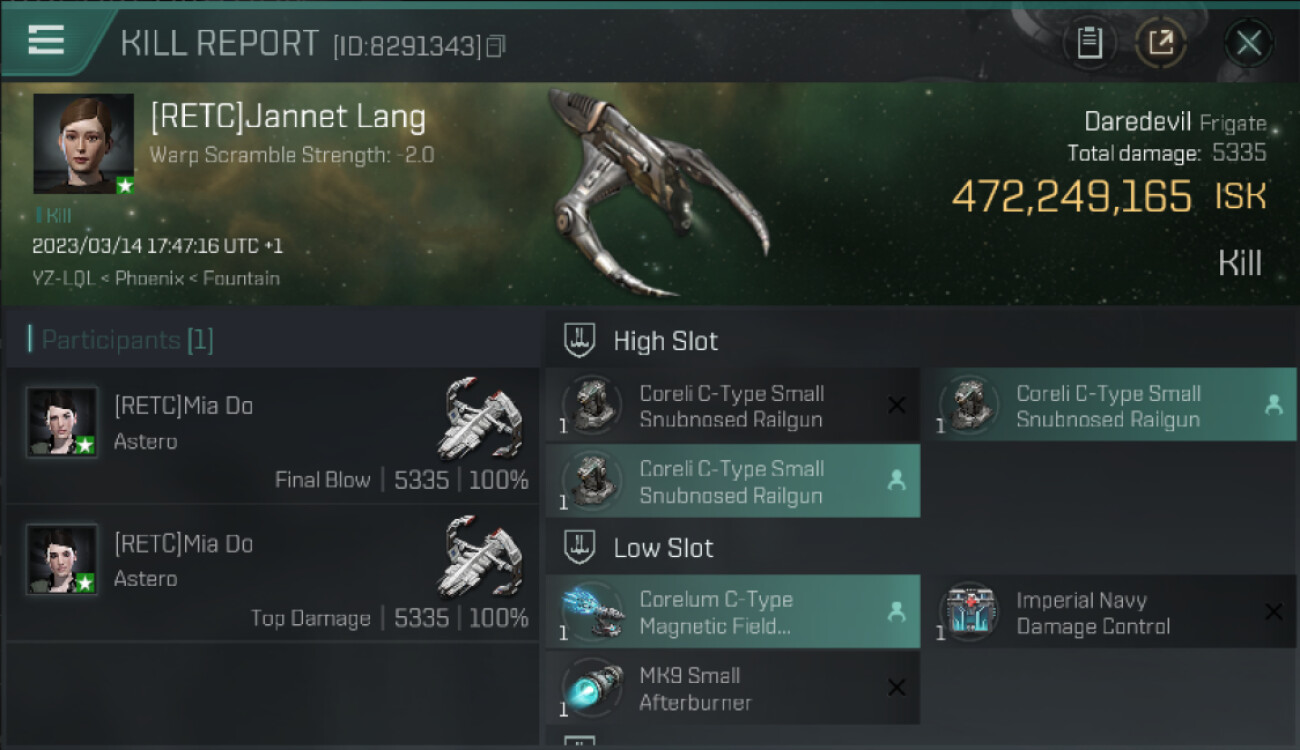Viewport: 1300px width, 750px height.
Task: Select the Imperial Navy Damage Control module
Action: click(x=1108, y=612)
